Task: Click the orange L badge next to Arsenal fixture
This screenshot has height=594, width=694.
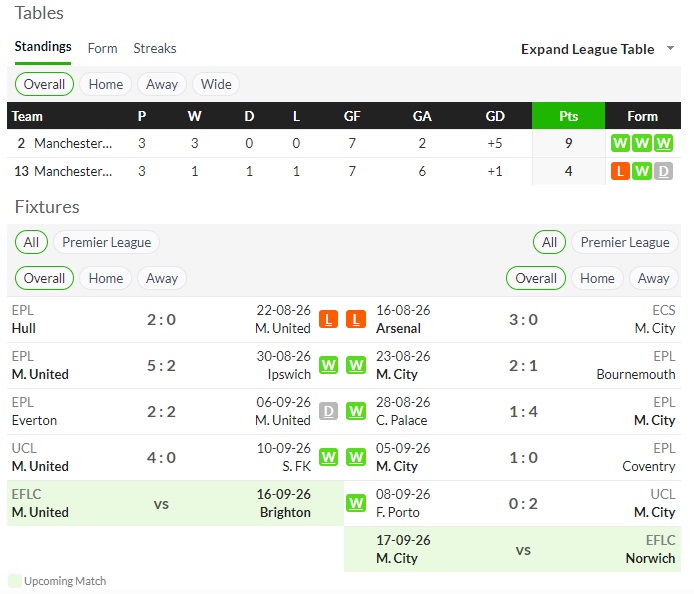Action: point(356,319)
